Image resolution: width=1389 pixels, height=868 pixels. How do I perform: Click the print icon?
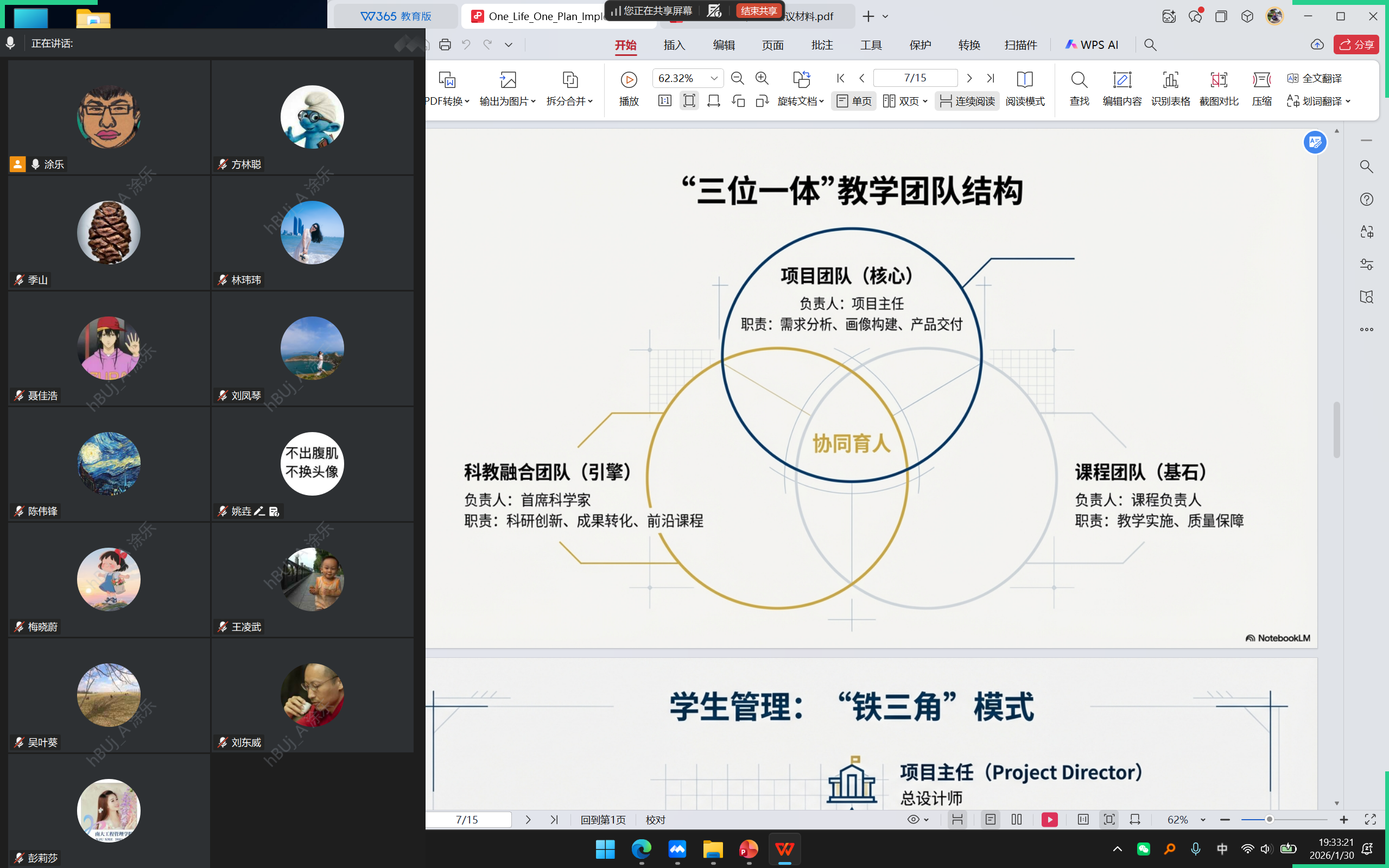click(x=445, y=45)
